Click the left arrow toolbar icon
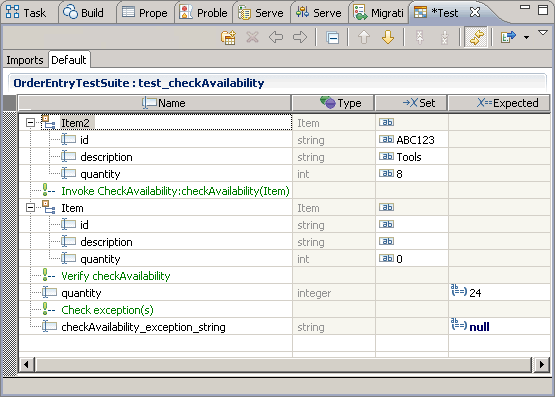This screenshot has height=397, width=555. pyautogui.click(x=276, y=37)
